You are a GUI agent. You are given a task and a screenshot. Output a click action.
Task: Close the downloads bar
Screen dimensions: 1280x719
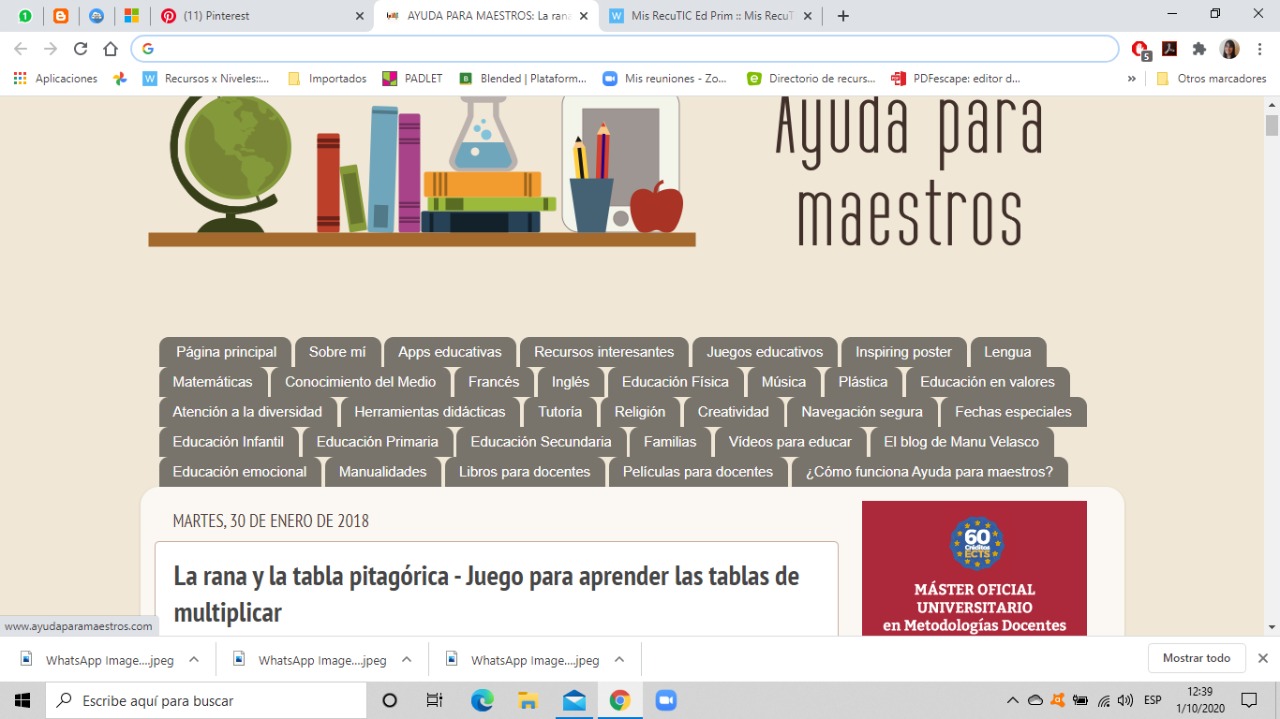coord(1263,659)
